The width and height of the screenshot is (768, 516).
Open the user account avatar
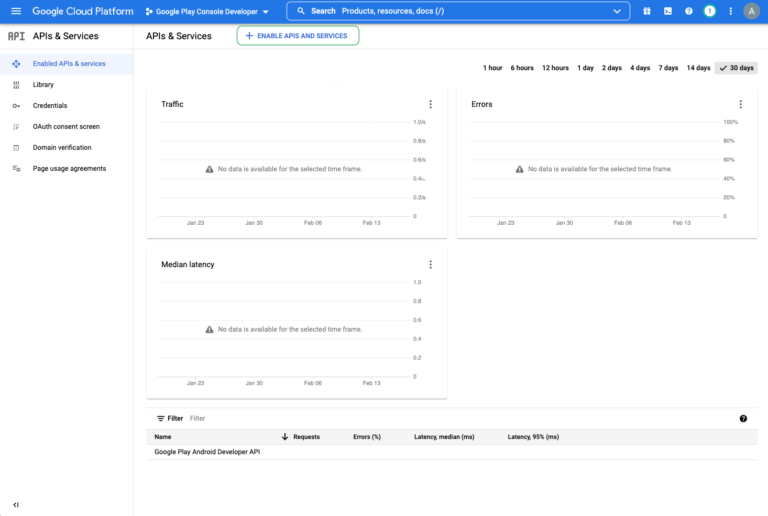(x=751, y=11)
